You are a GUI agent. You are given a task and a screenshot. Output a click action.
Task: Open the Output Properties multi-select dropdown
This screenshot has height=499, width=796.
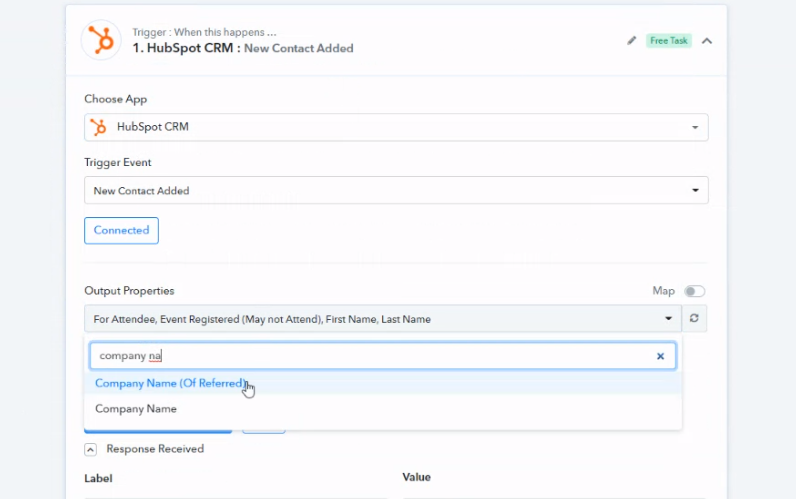coord(383,319)
